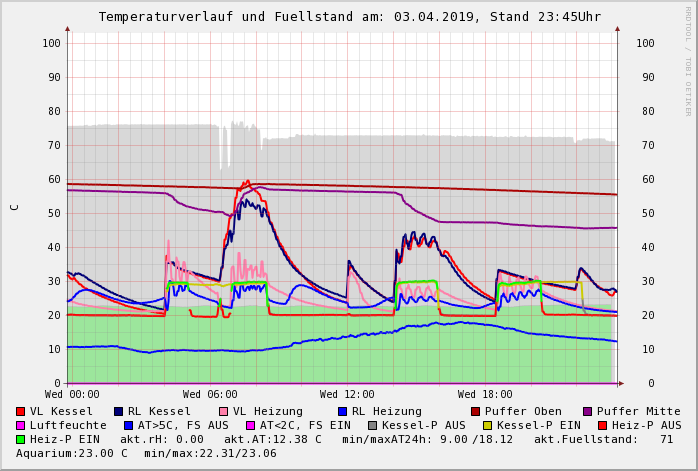Image resolution: width=698 pixels, height=471 pixels.
Task: Click the Aquarium temperature reading text
Action: click(72, 453)
